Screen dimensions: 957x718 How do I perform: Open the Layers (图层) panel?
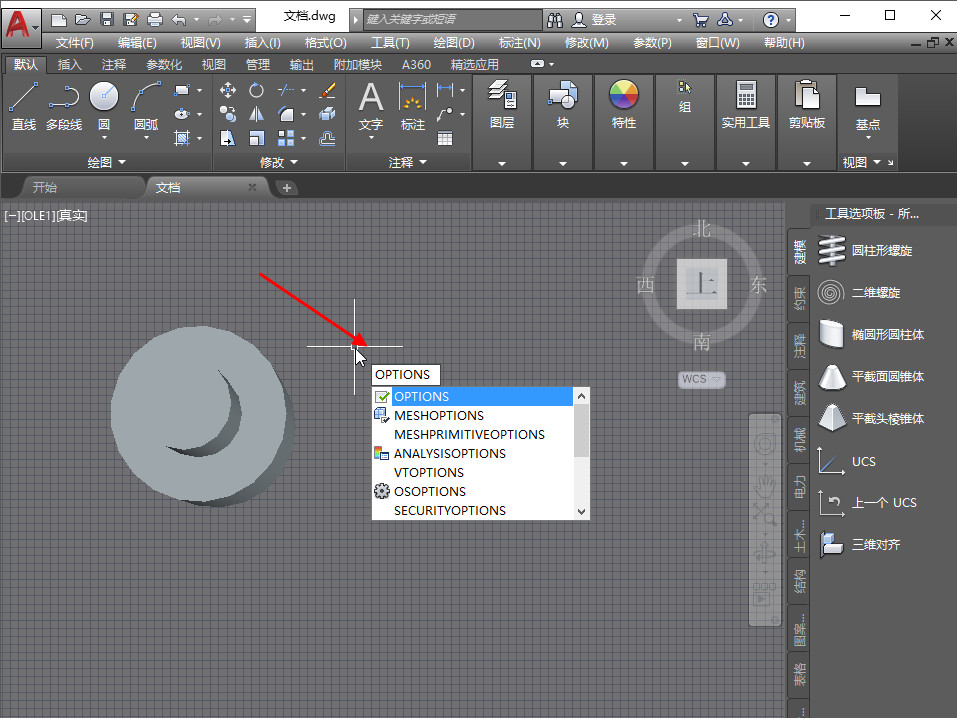(x=502, y=104)
